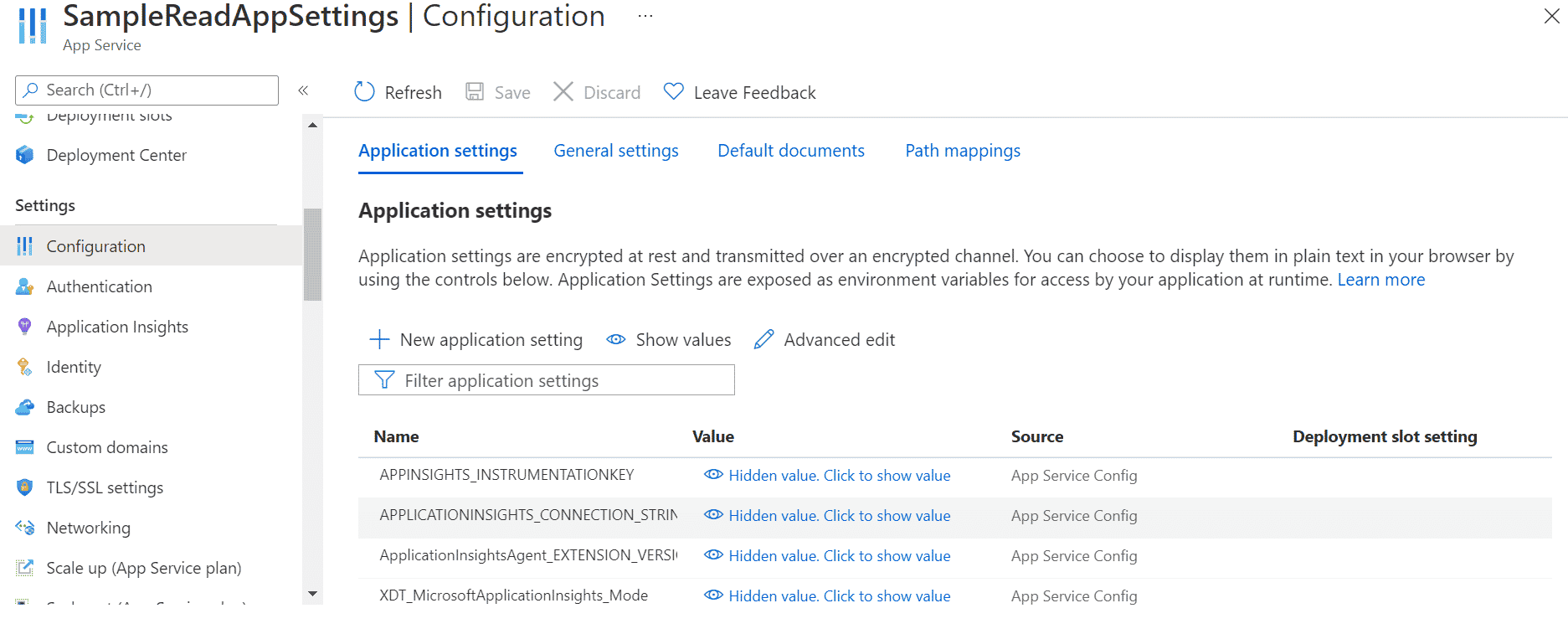Click Refresh button label
1568x634 pixels.
(413, 92)
